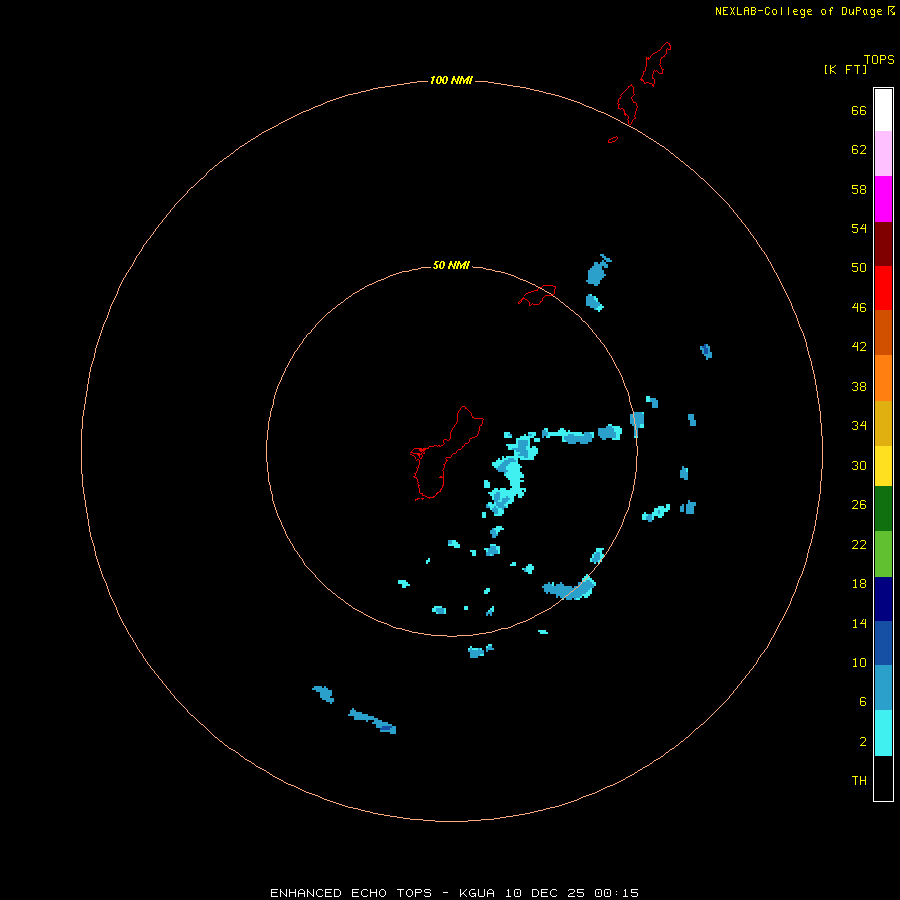The image size is (900, 900).
Task: Click the orange 42 K FT legend swatch
Action: click(x=883, y=378)
